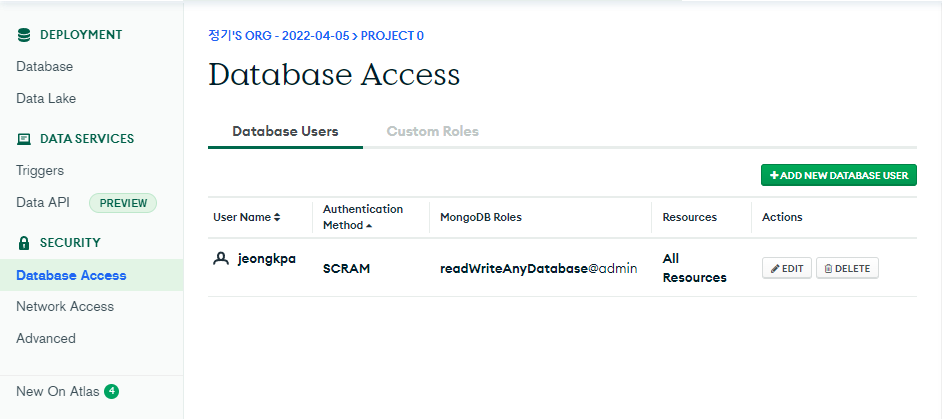Switch to the Database Users tab
Viewport: 942px width, 419px height.
pyautogui.click(x=285, y=131)
